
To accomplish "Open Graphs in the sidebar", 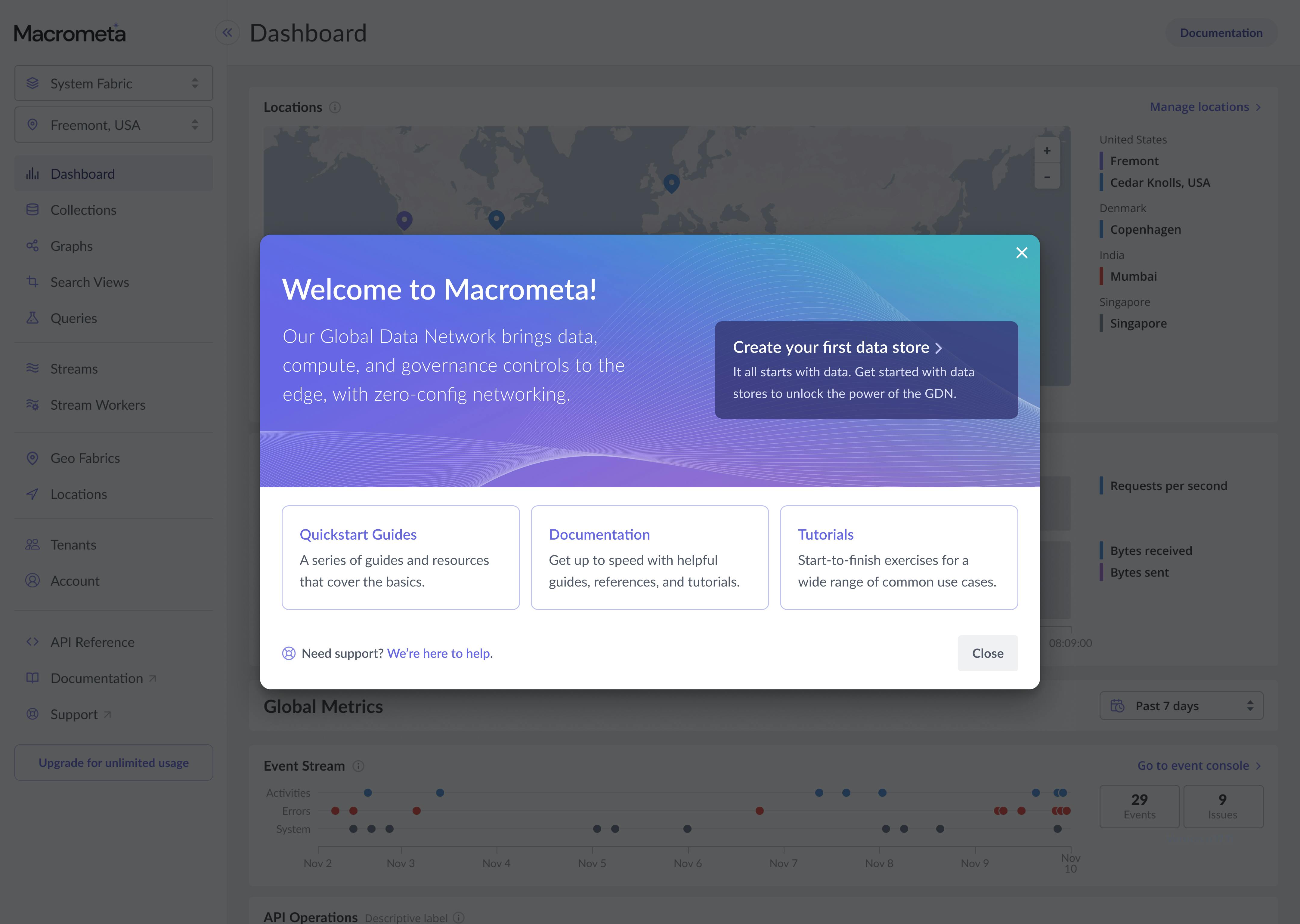I will pos(114,246).
